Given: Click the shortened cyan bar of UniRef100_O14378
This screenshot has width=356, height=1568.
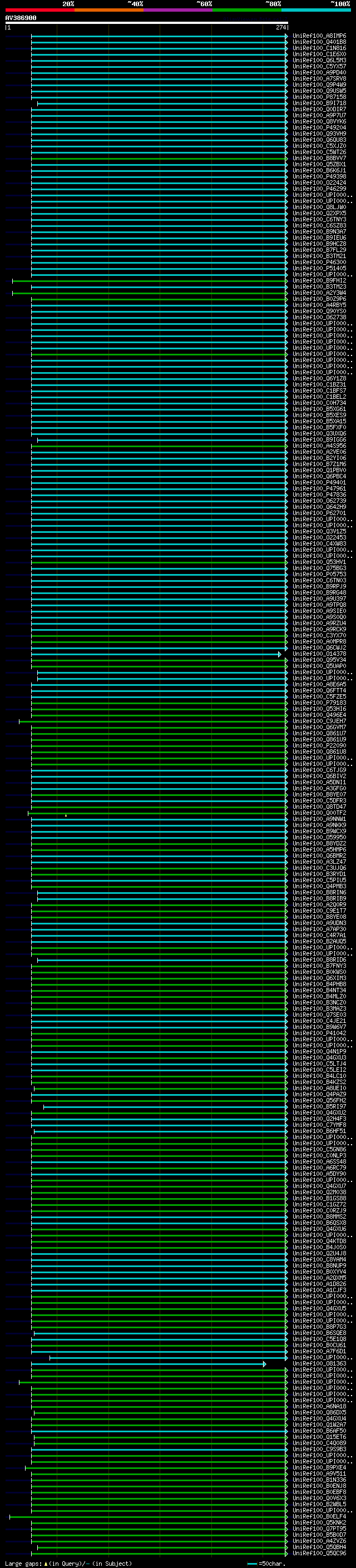Looking at the screenshot, I should coord(156,654).
